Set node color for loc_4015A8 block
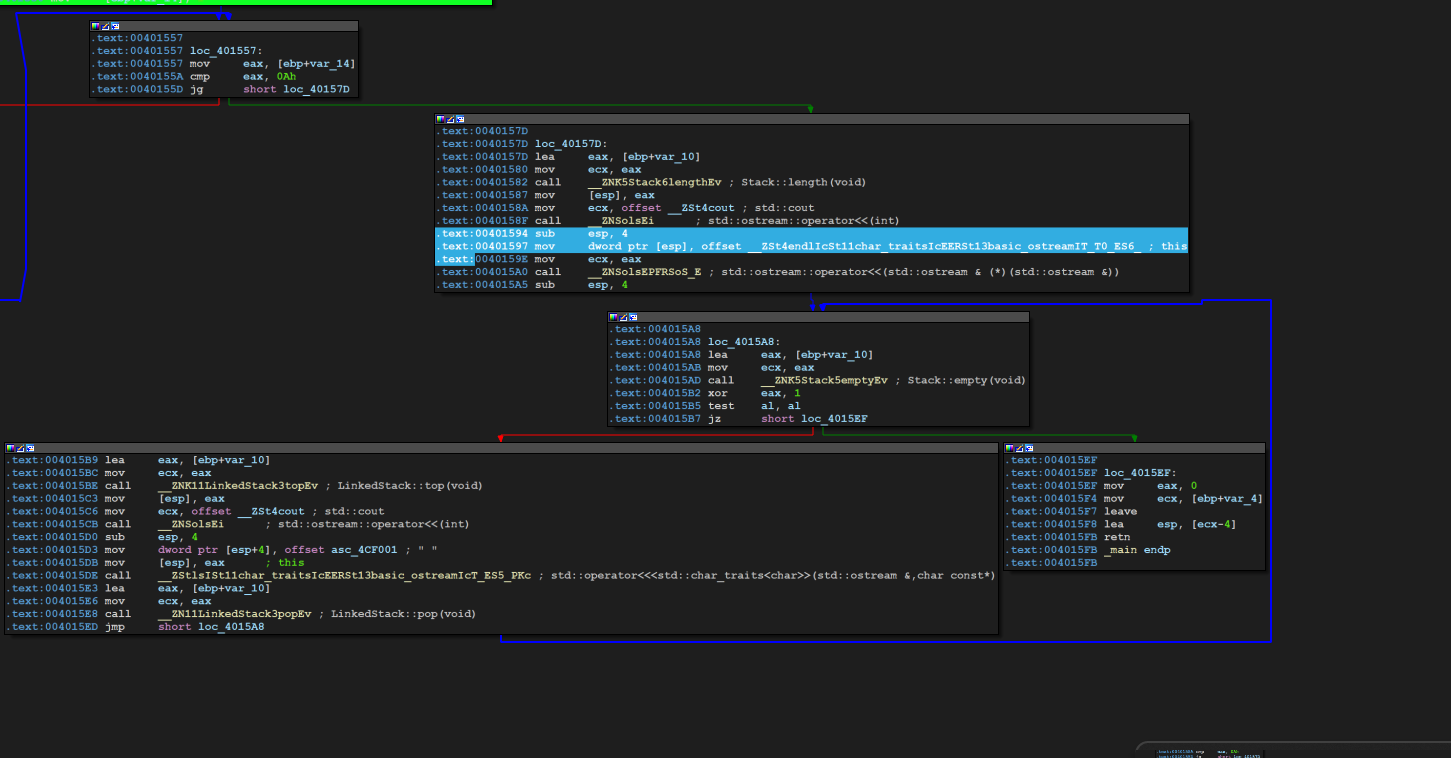The image size is (1451, 758). pyautogui.click(x=614, y=317)
